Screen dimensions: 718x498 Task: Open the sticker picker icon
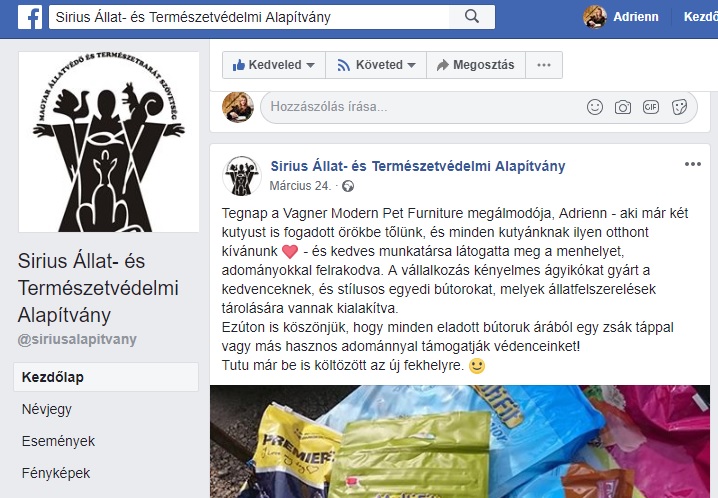(679, 107)
